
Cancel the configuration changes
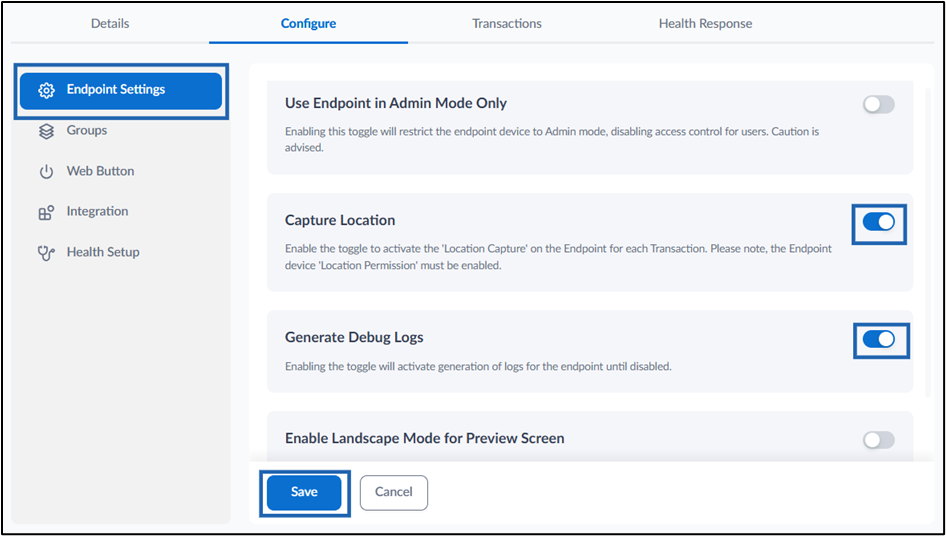393,492
